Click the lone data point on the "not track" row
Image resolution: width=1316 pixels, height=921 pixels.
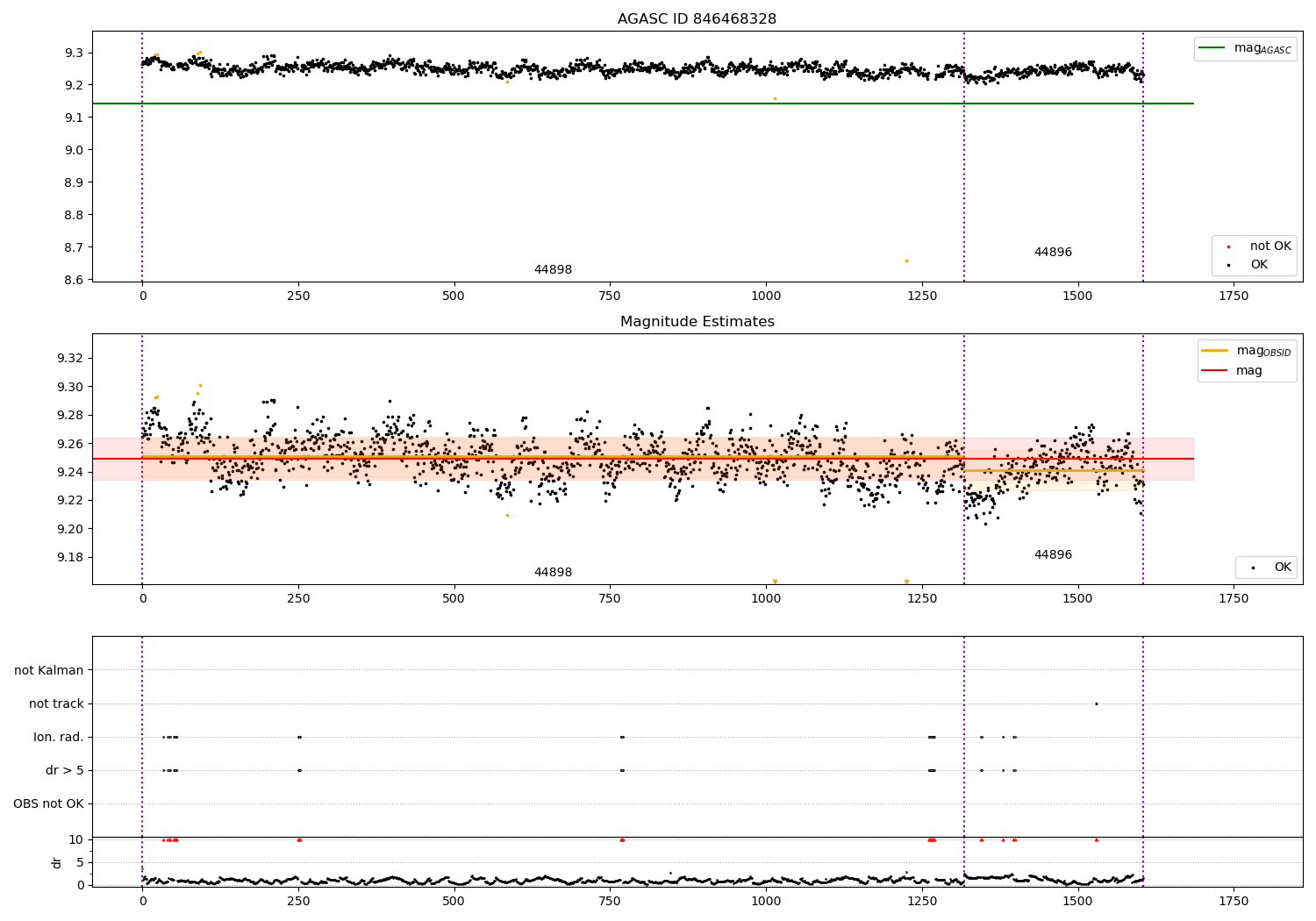tap(1096, 703)
